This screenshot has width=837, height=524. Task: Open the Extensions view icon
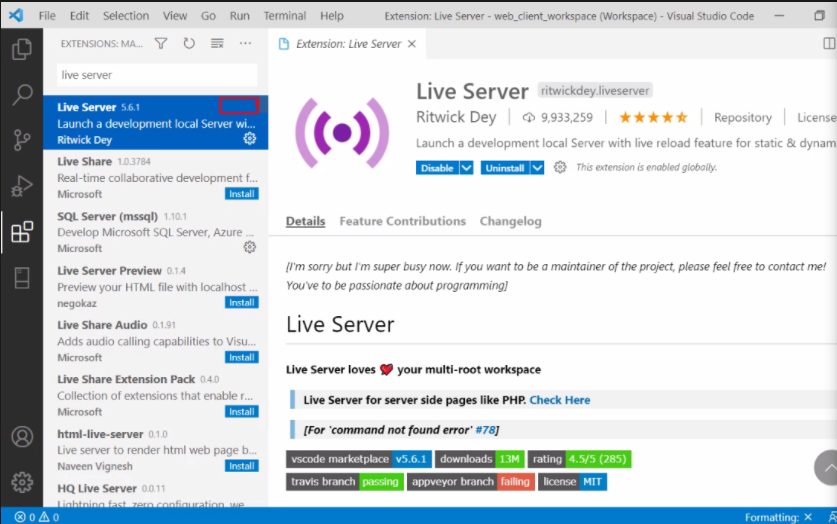coord(22,232)
